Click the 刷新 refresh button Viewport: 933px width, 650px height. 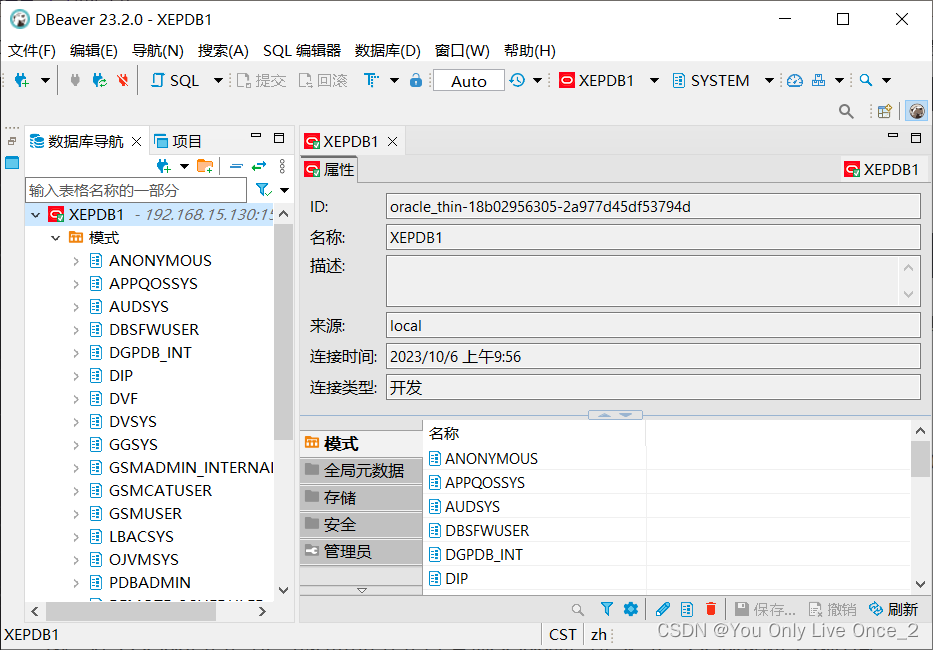893,609
